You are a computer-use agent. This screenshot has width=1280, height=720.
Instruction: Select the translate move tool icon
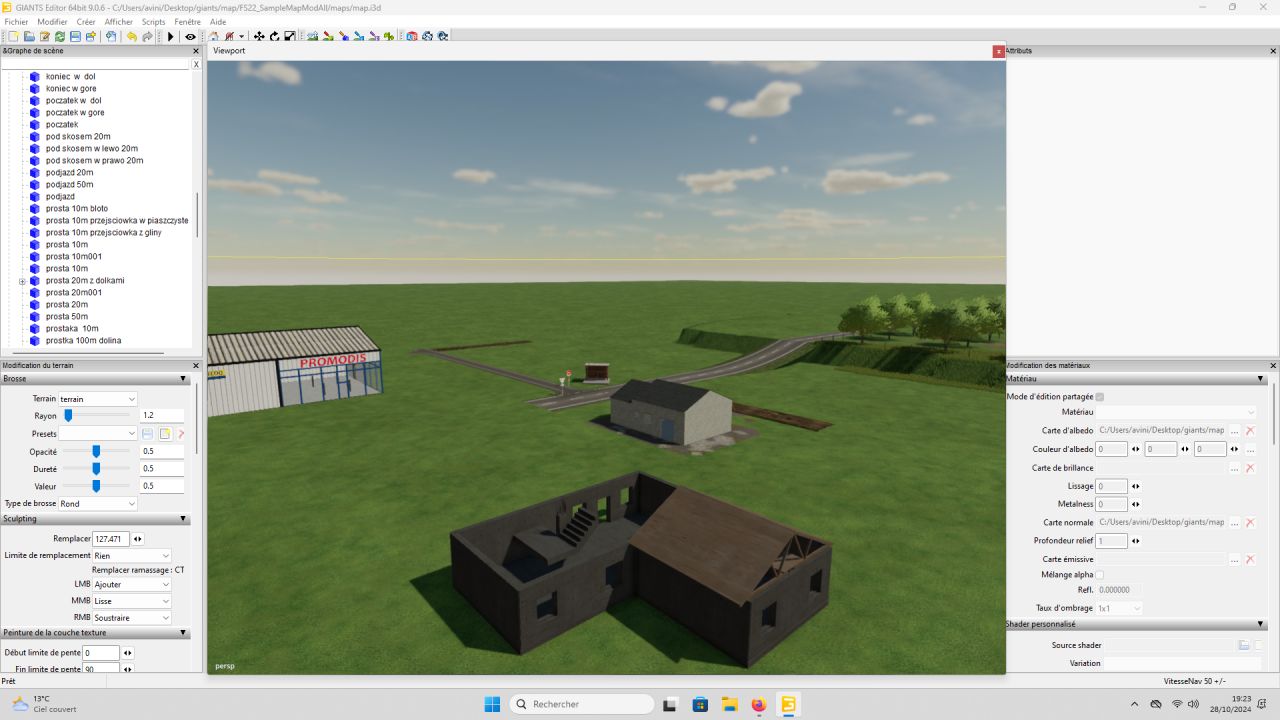[259, 37]
